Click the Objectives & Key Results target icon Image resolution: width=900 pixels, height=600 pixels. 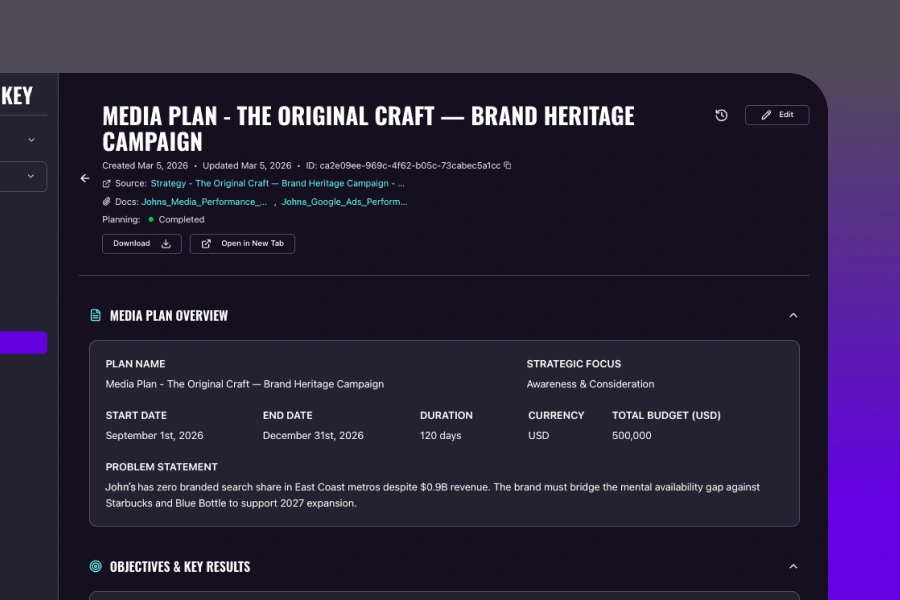[94, 565]
